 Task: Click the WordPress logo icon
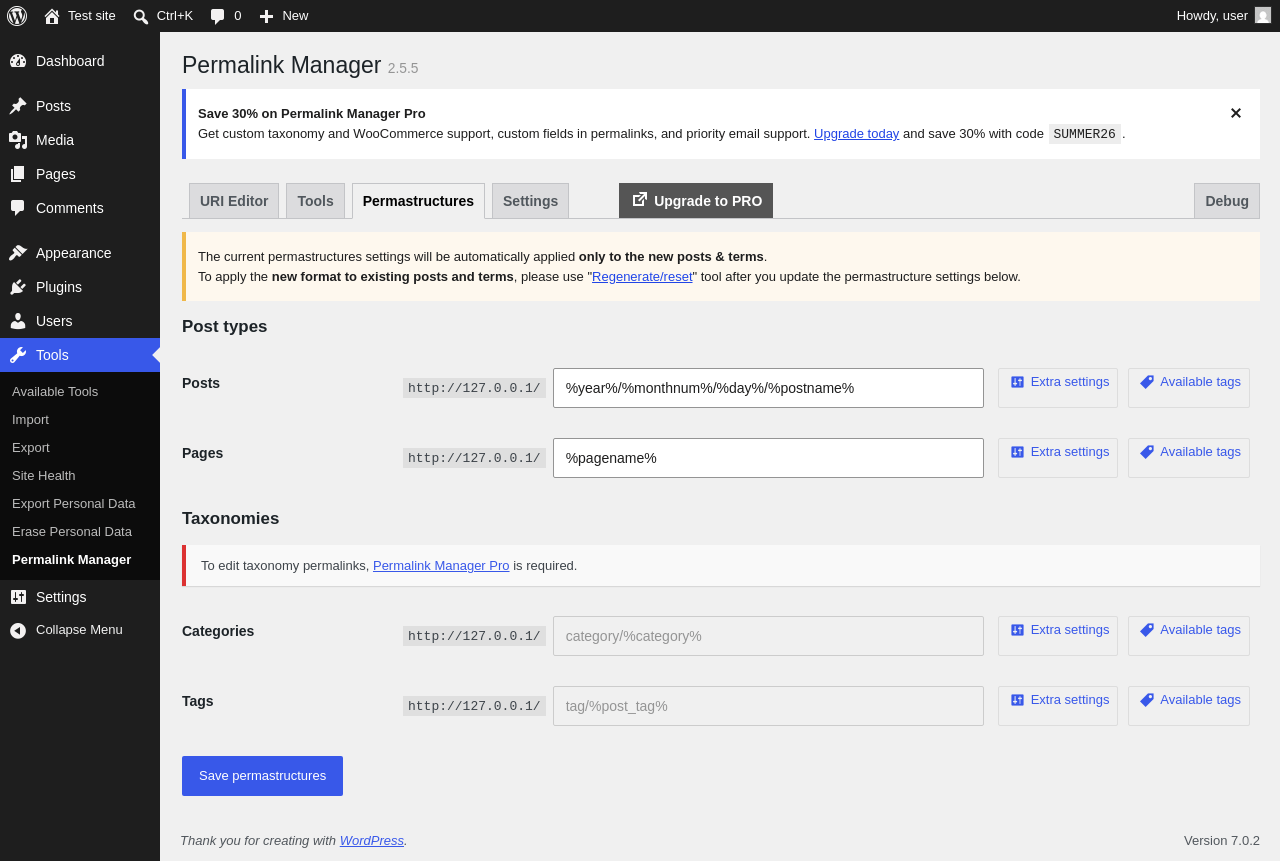coord(17,16)
